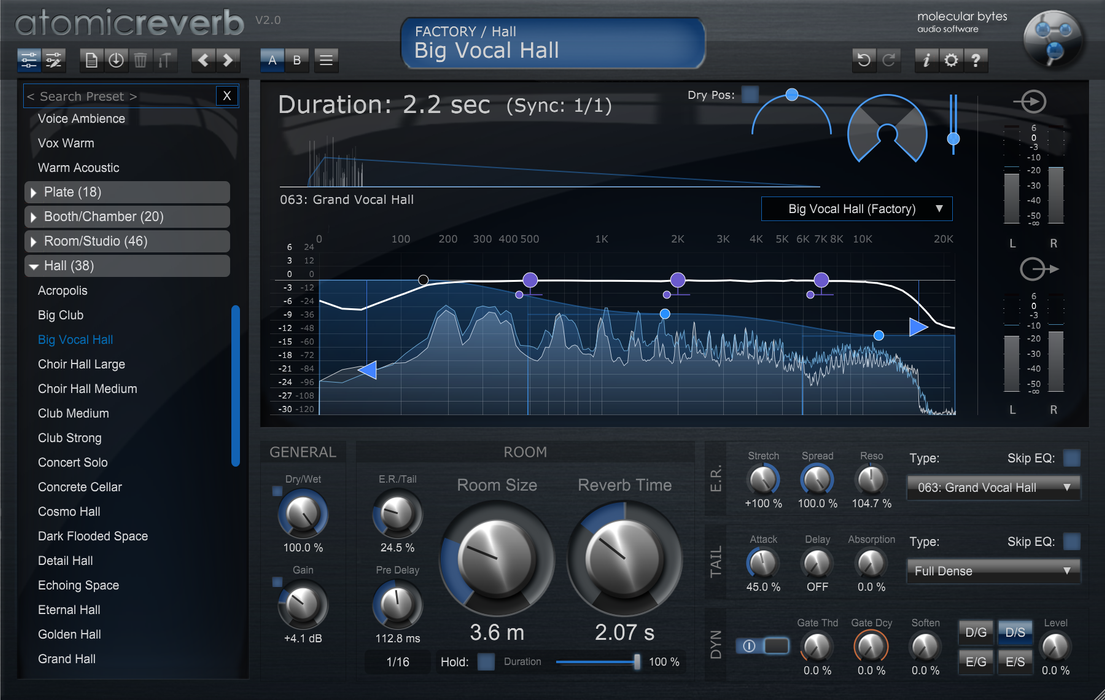Save preset using the download arrow icon

tap(117, 60)
